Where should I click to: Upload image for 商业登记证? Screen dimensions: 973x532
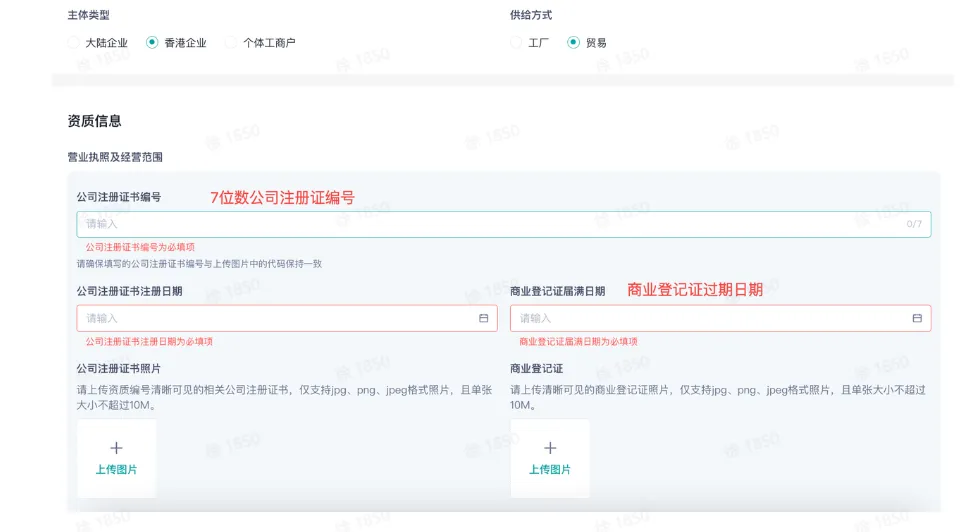550,458
